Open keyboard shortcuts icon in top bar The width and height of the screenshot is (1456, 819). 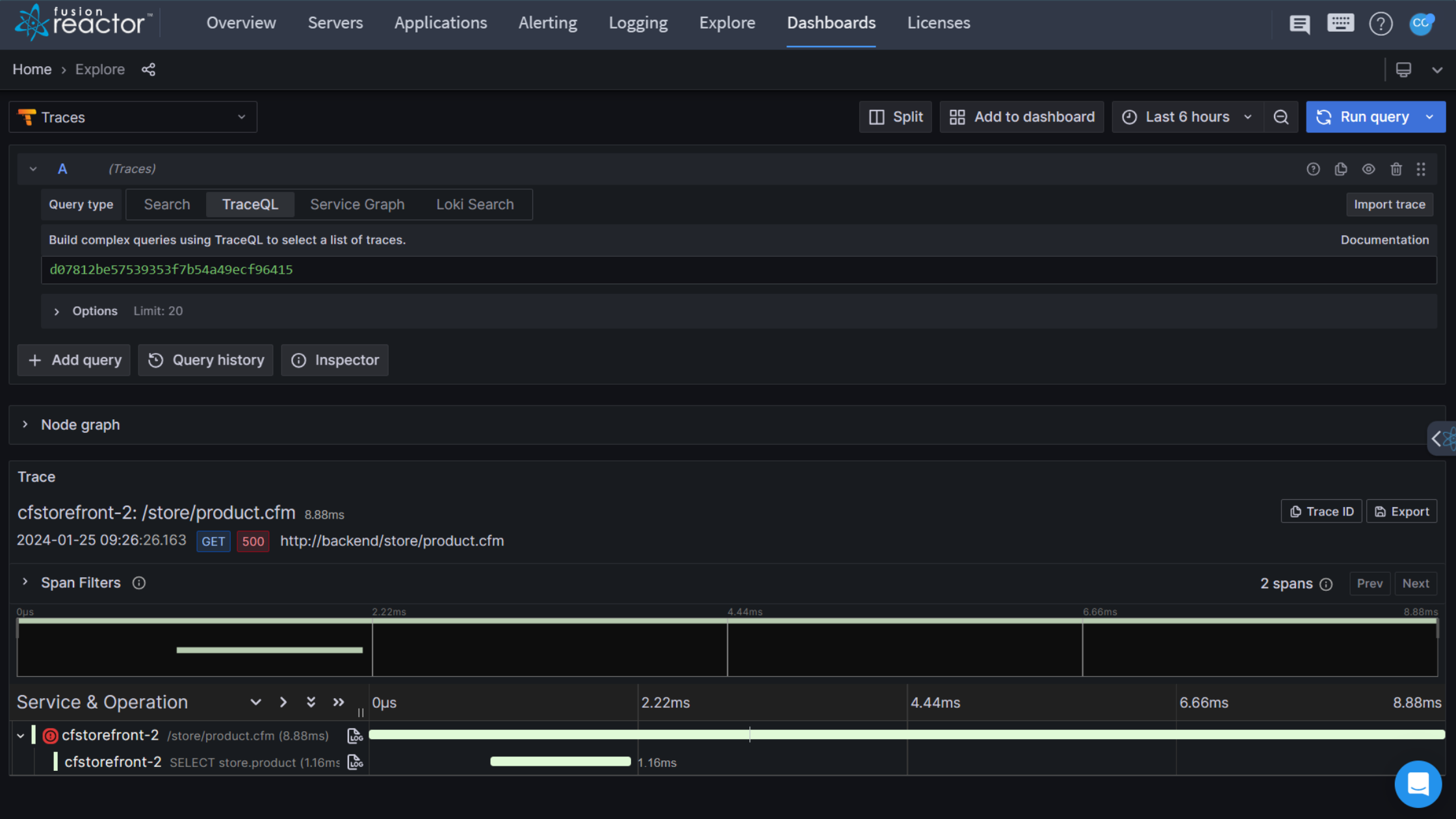(1340, 23)
